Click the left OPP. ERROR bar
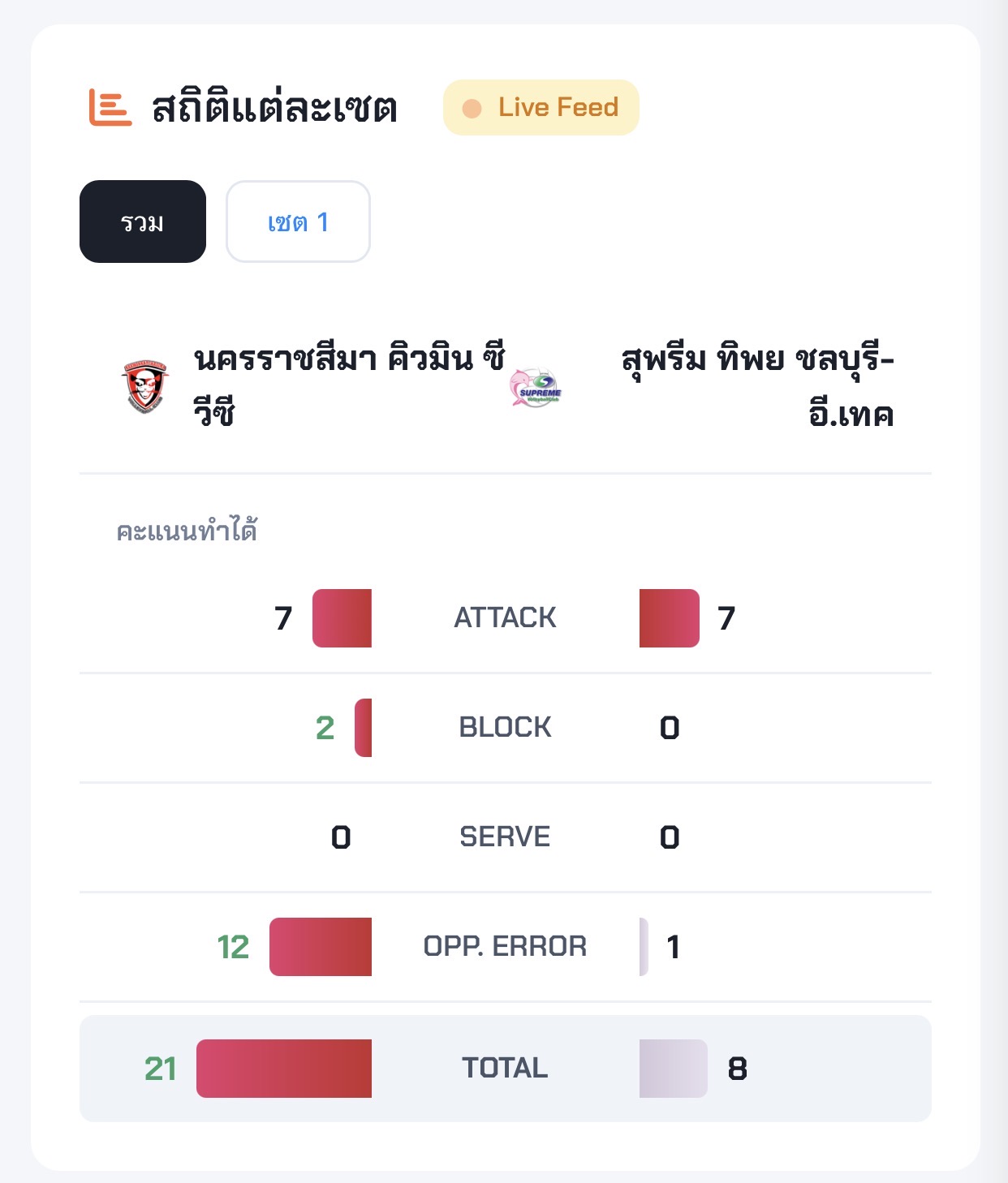Image resolution: width=1008 pixels, height=1183 pixels. coord(321,947)
